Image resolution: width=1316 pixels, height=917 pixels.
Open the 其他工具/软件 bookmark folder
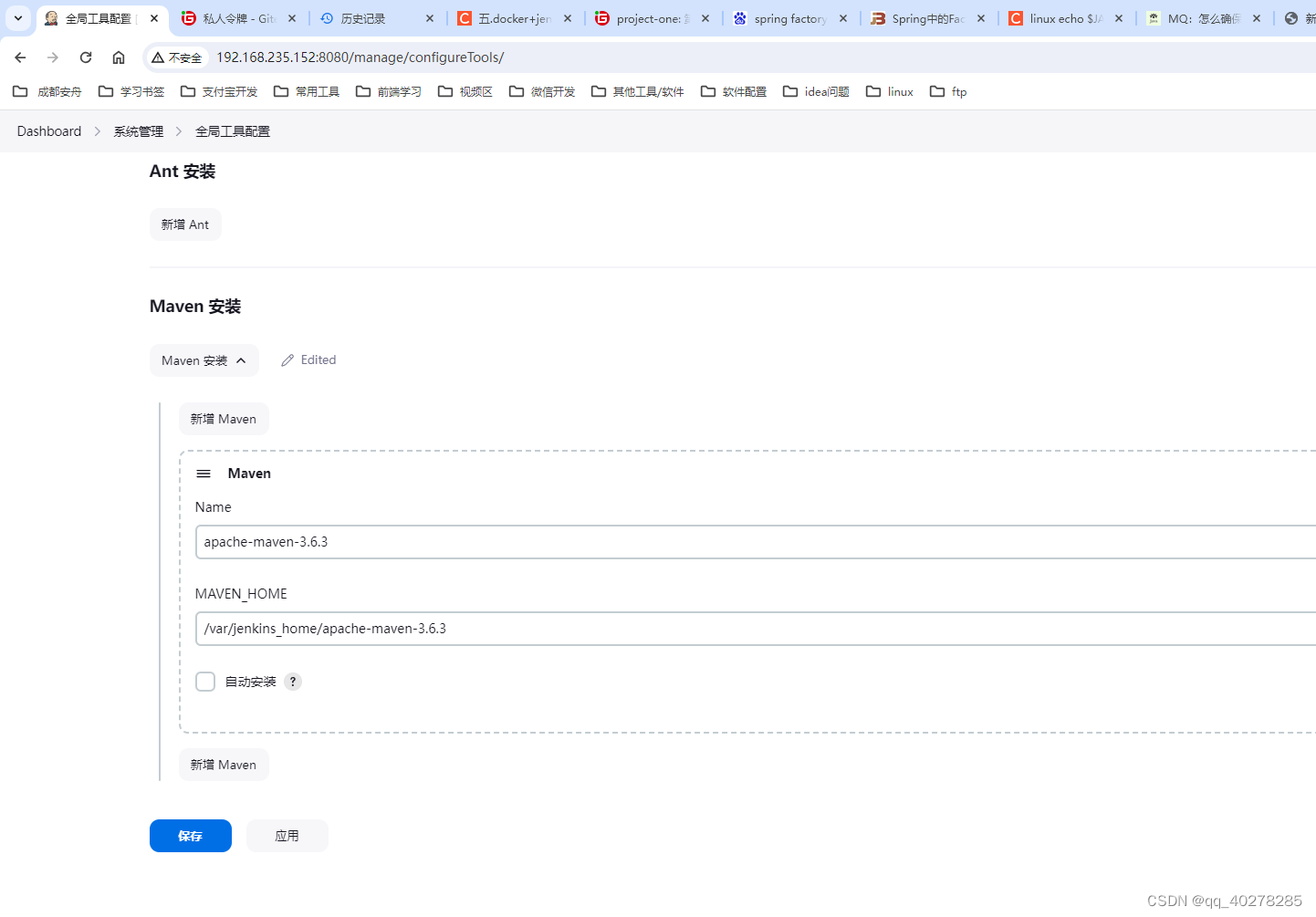[x=638, y=91]
